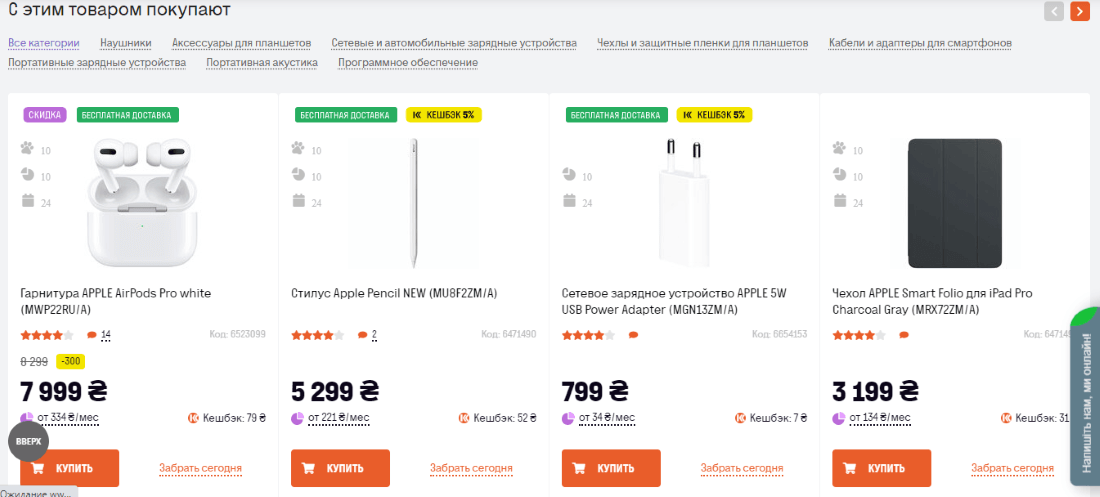Click the comment bubble icon on Smart Folio card
This screenshot has width=1100, height=497.
tap(904, 335)
